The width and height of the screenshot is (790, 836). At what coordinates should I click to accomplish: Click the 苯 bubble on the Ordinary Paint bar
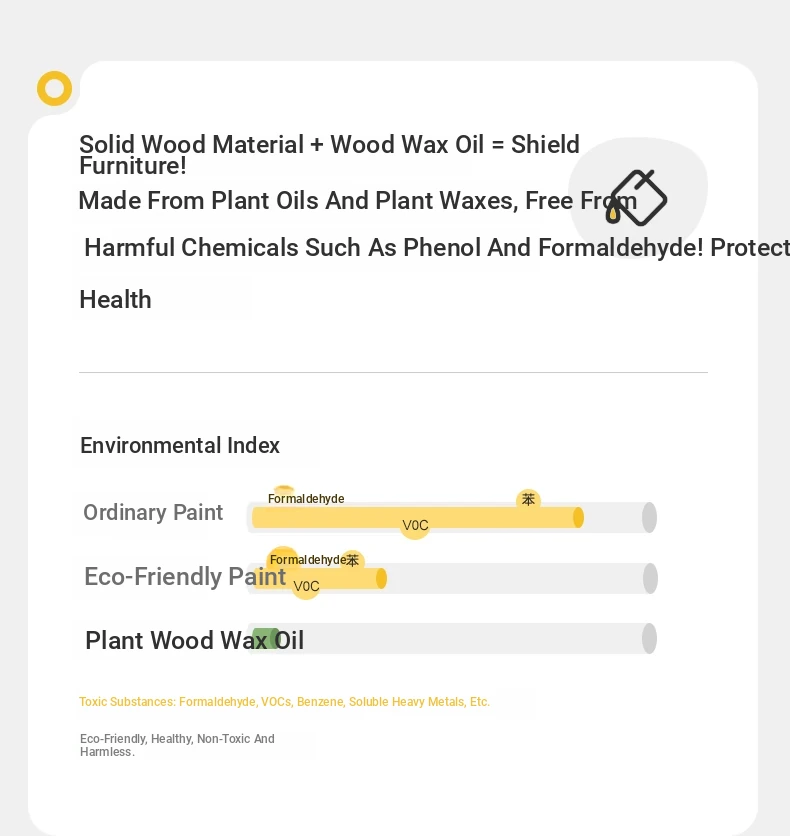528,500
